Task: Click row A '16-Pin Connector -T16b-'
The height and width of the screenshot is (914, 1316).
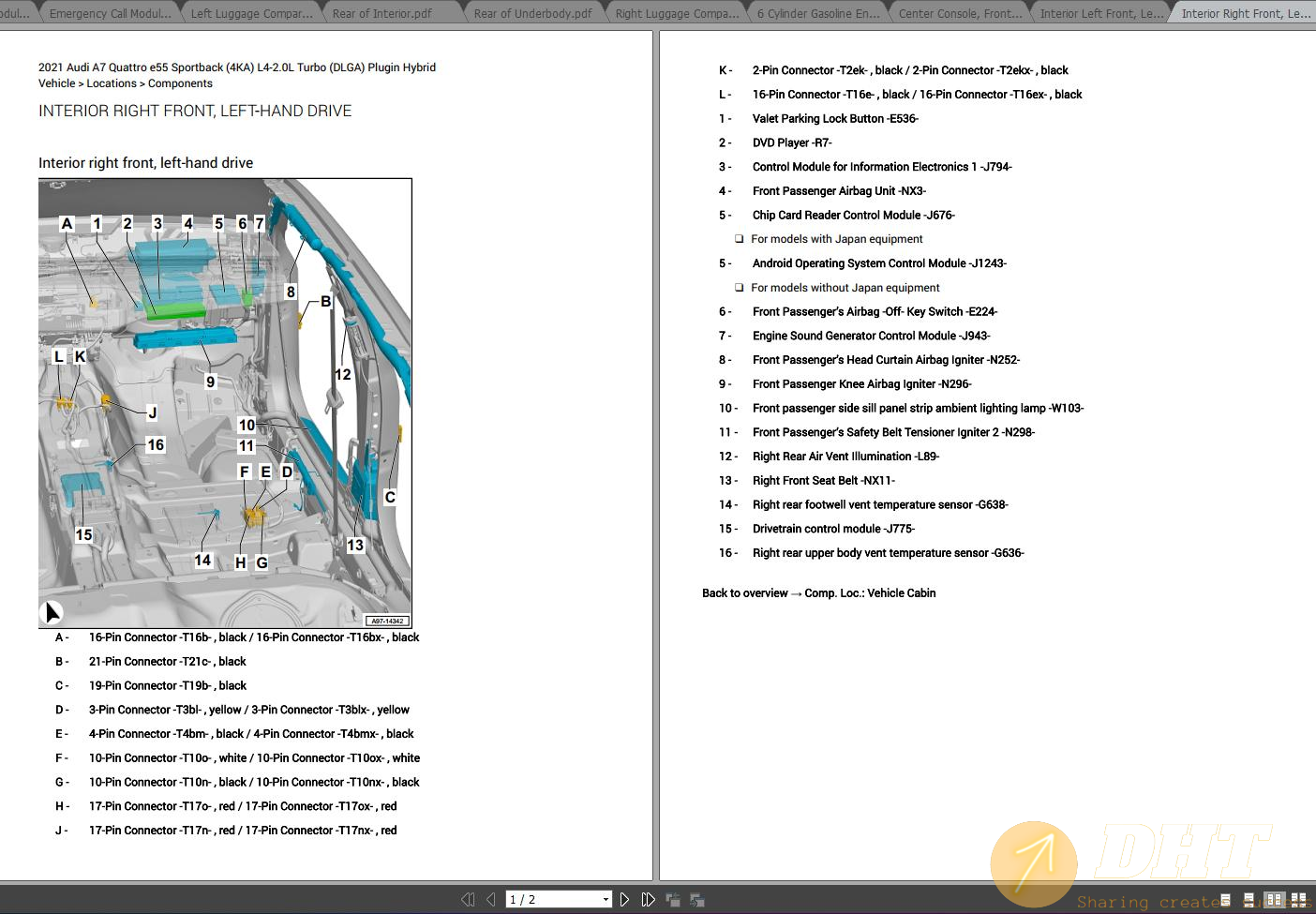Action: point(237,637)
